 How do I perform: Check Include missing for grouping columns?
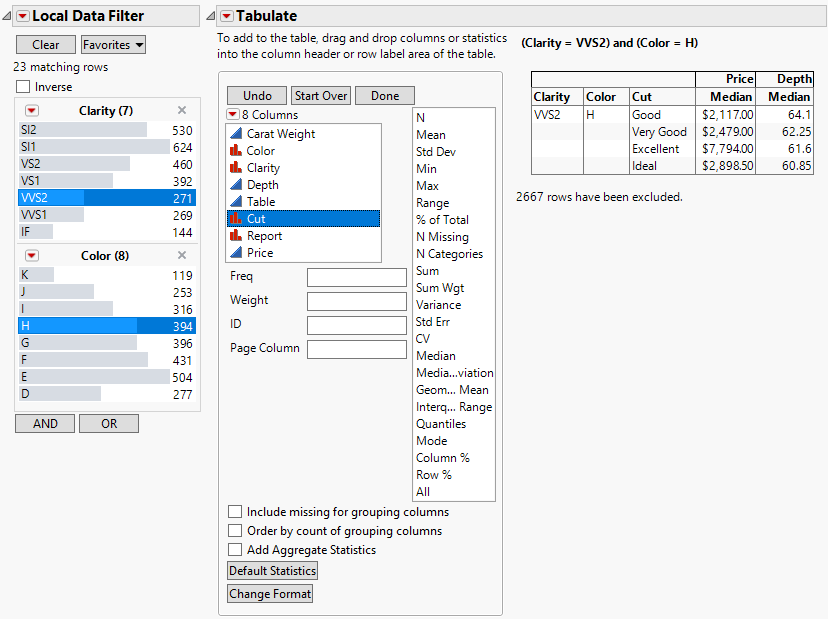pos(235,512)
